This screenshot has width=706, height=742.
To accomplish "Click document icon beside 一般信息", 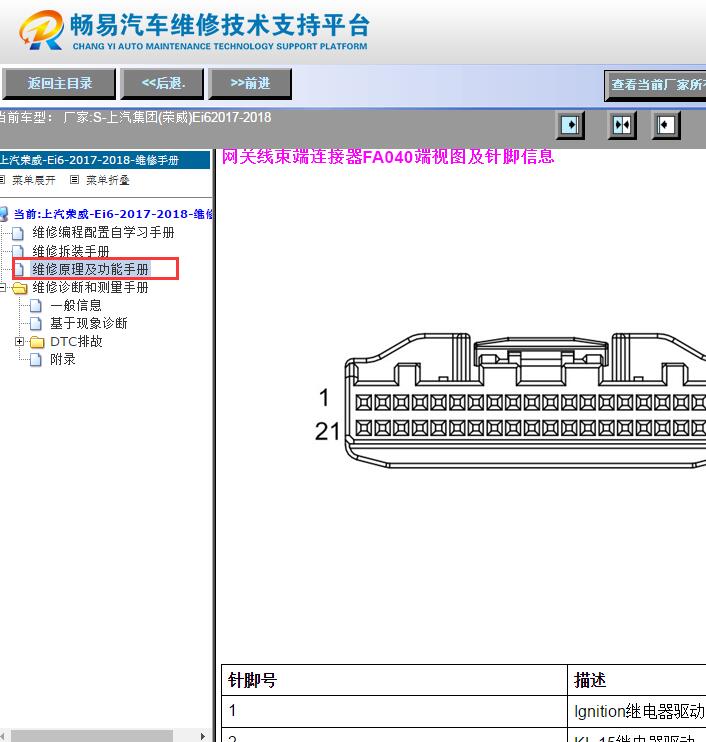I will 36,306.
